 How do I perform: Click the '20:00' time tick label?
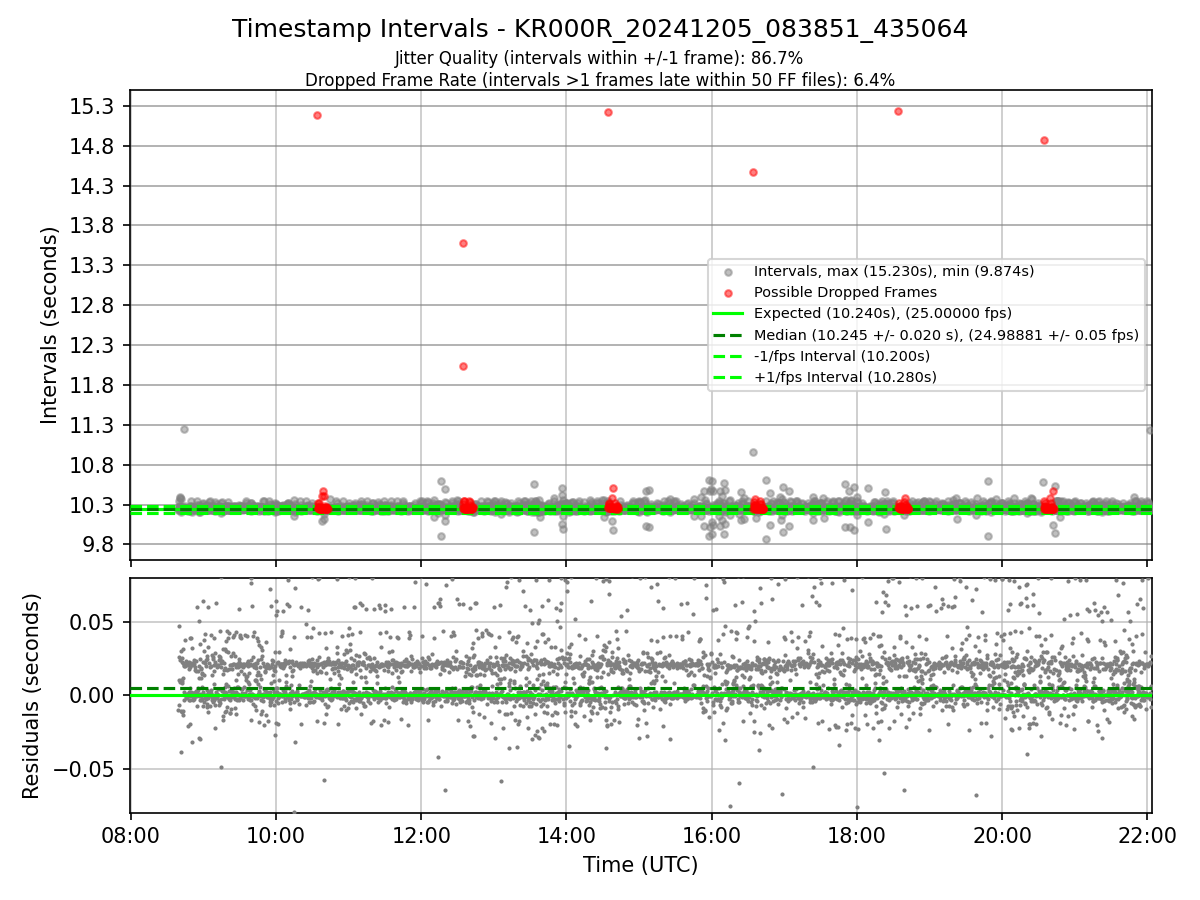tap(1002, 837)
